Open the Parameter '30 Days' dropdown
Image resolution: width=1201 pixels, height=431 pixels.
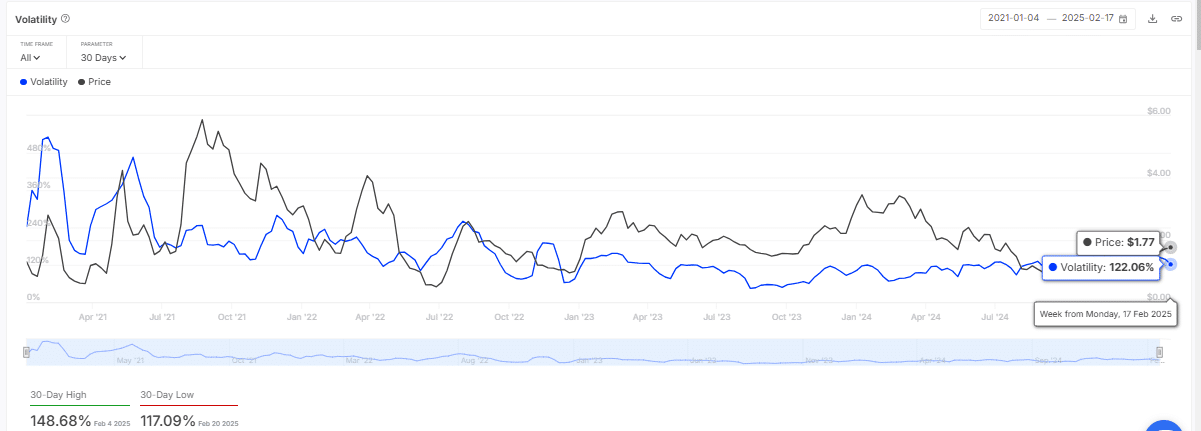coord(104,58)
